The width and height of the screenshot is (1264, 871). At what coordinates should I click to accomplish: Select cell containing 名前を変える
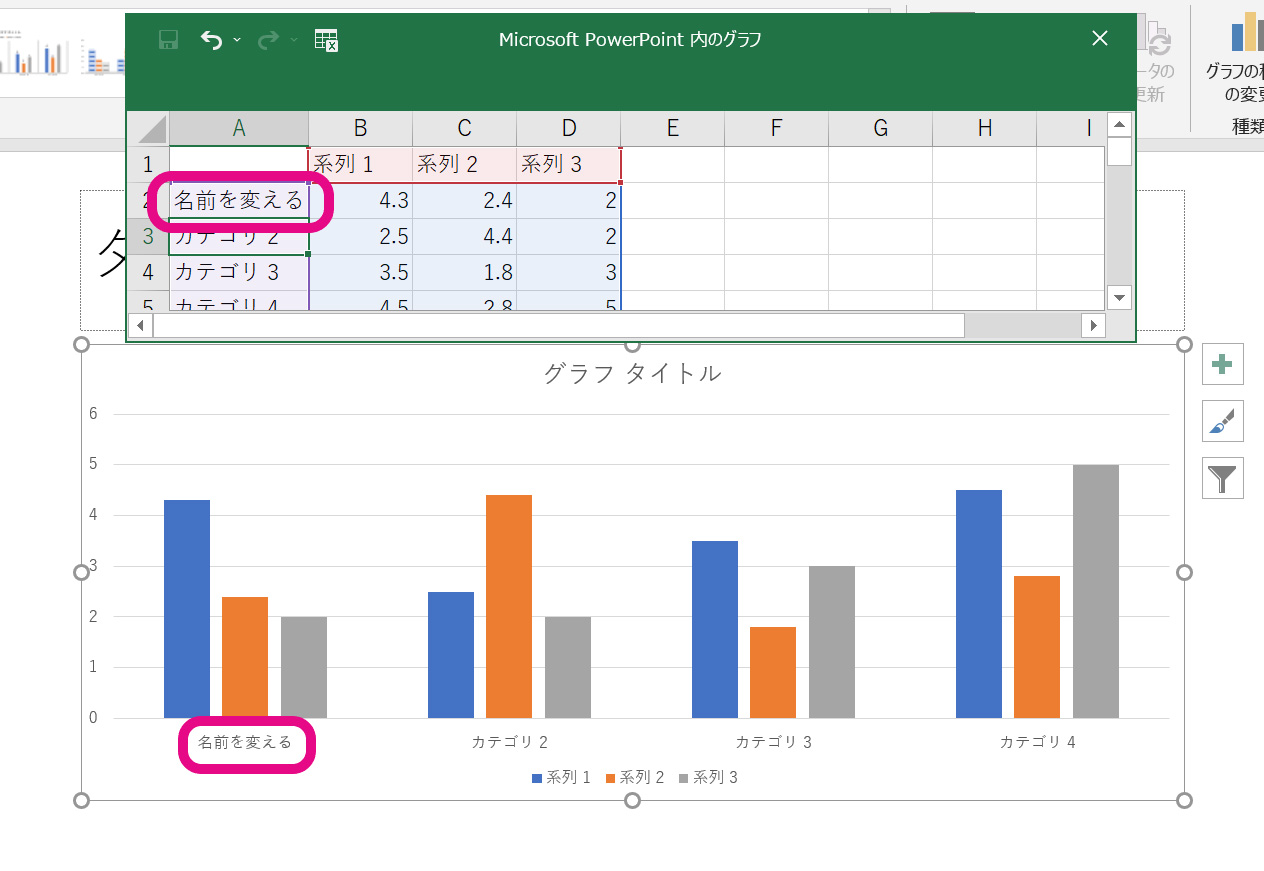pyautogui.click(x=239, y=201)
